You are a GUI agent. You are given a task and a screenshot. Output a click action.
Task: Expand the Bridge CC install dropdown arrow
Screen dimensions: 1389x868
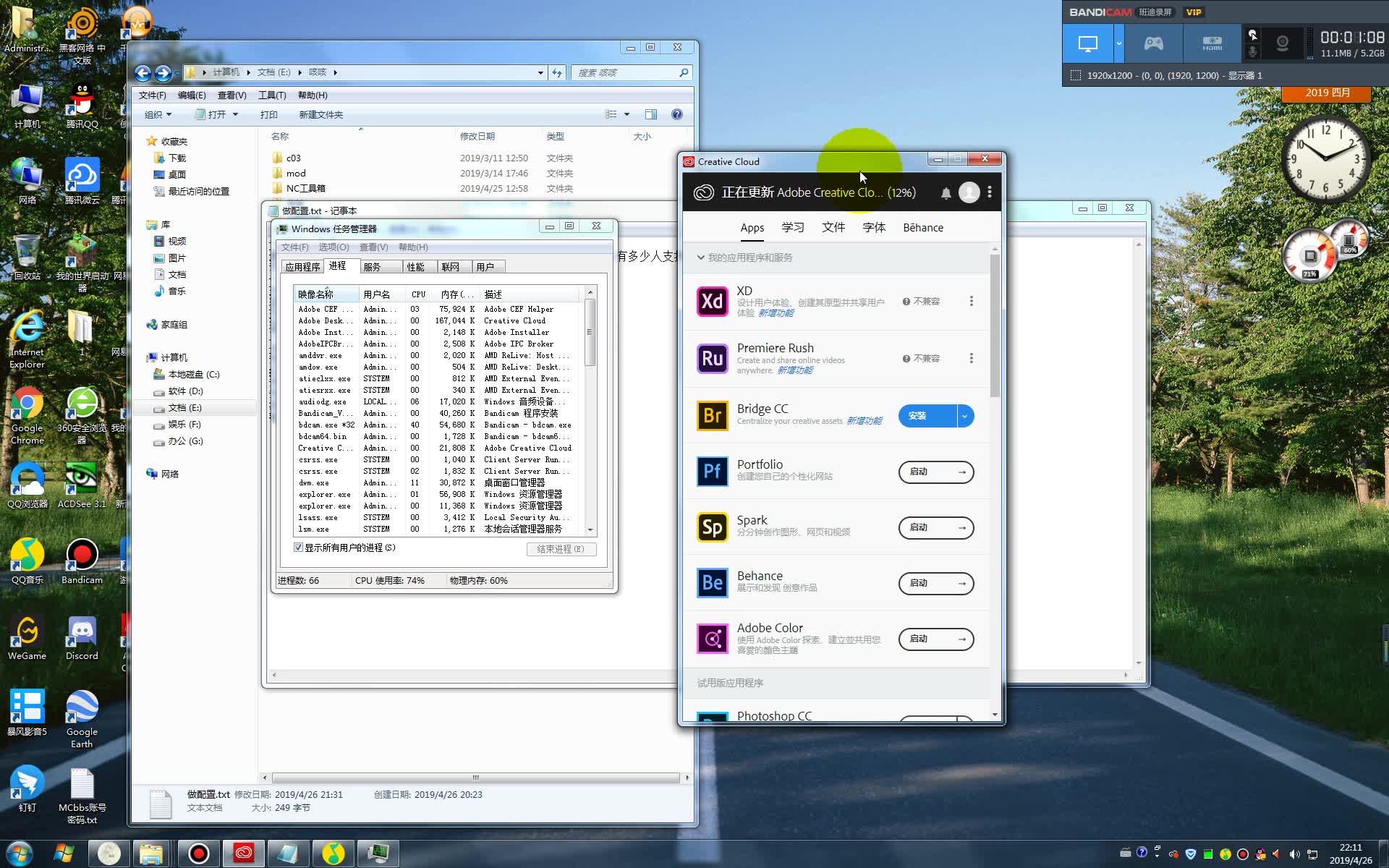click(x=965, y=416)
